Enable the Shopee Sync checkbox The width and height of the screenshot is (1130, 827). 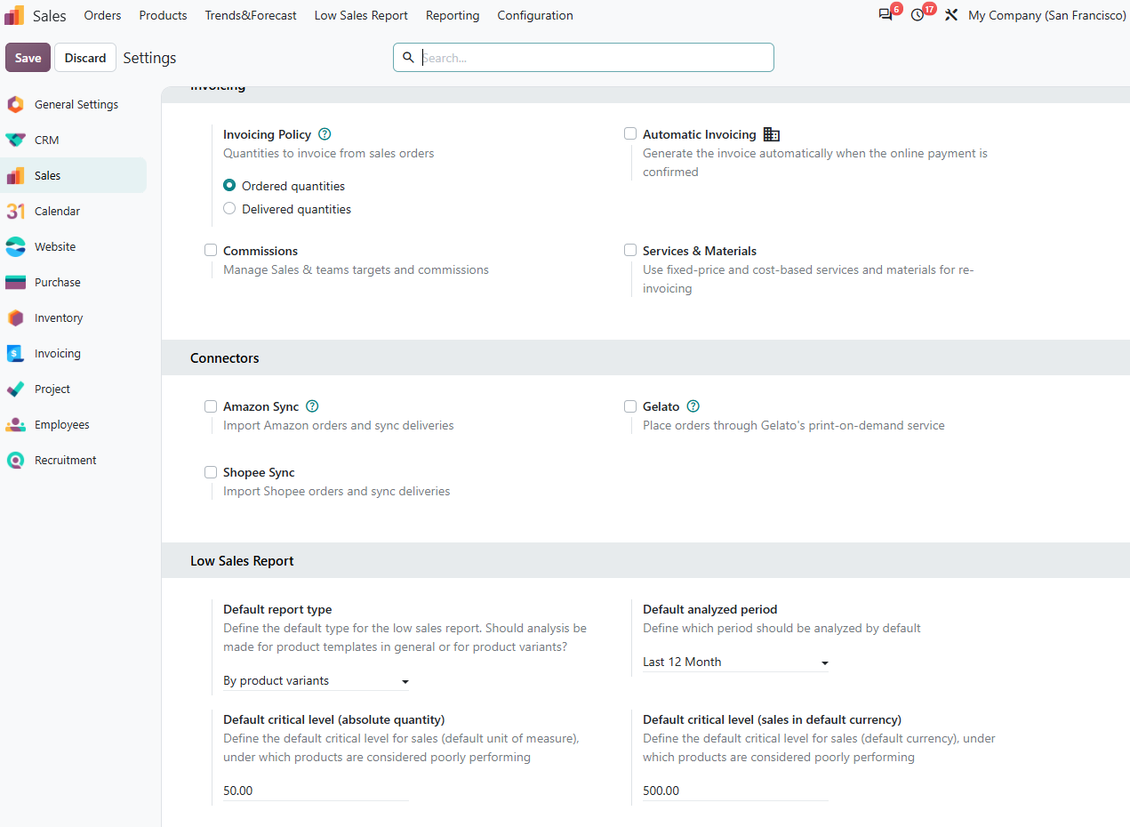coord(210,473)
